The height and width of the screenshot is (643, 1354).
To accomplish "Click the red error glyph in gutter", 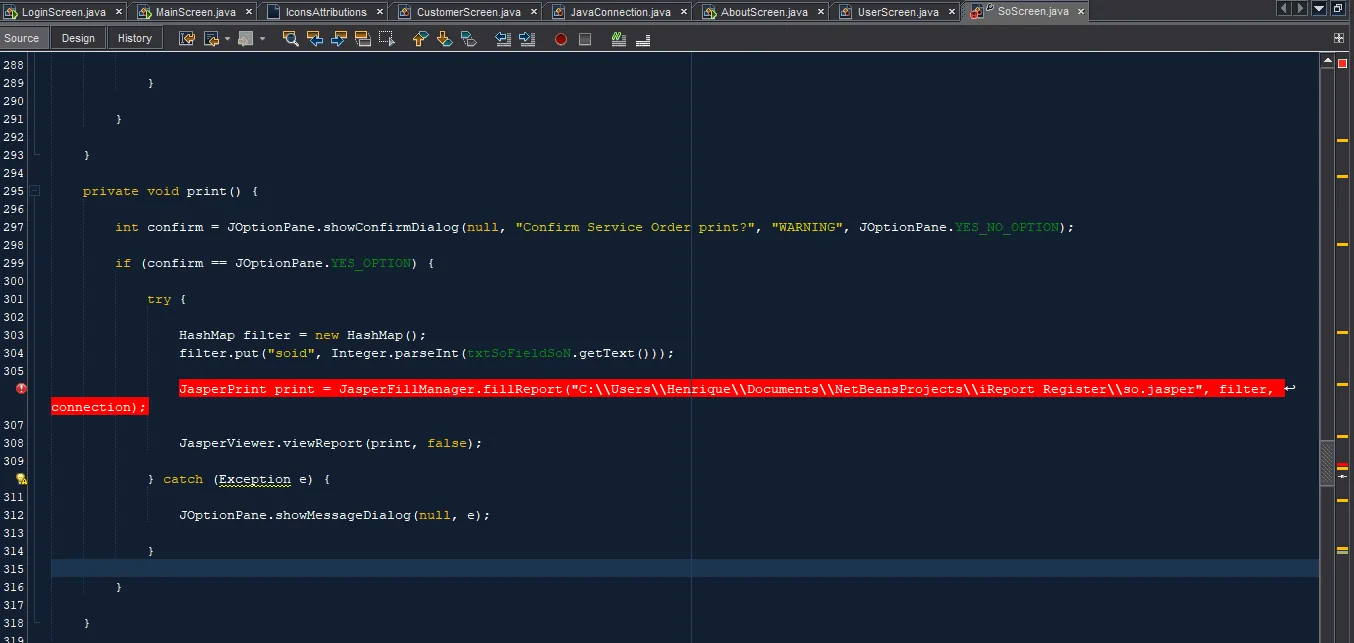I will click(22, 389).
